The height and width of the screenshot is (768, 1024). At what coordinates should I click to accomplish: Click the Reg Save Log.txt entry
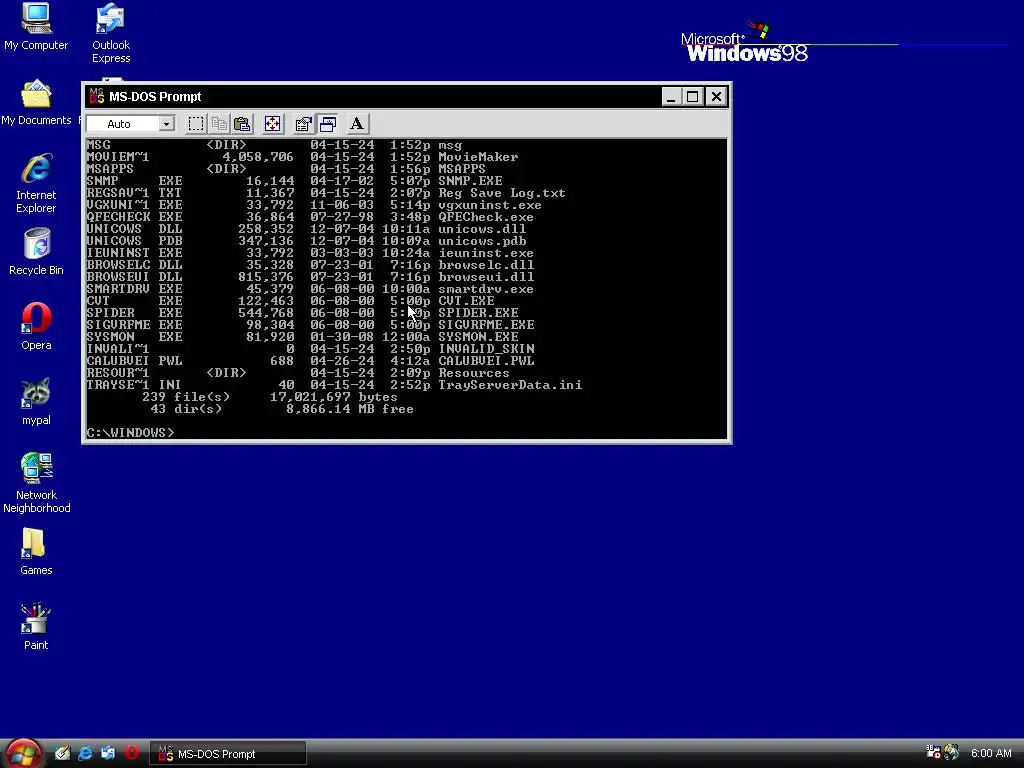pos(502,193)
